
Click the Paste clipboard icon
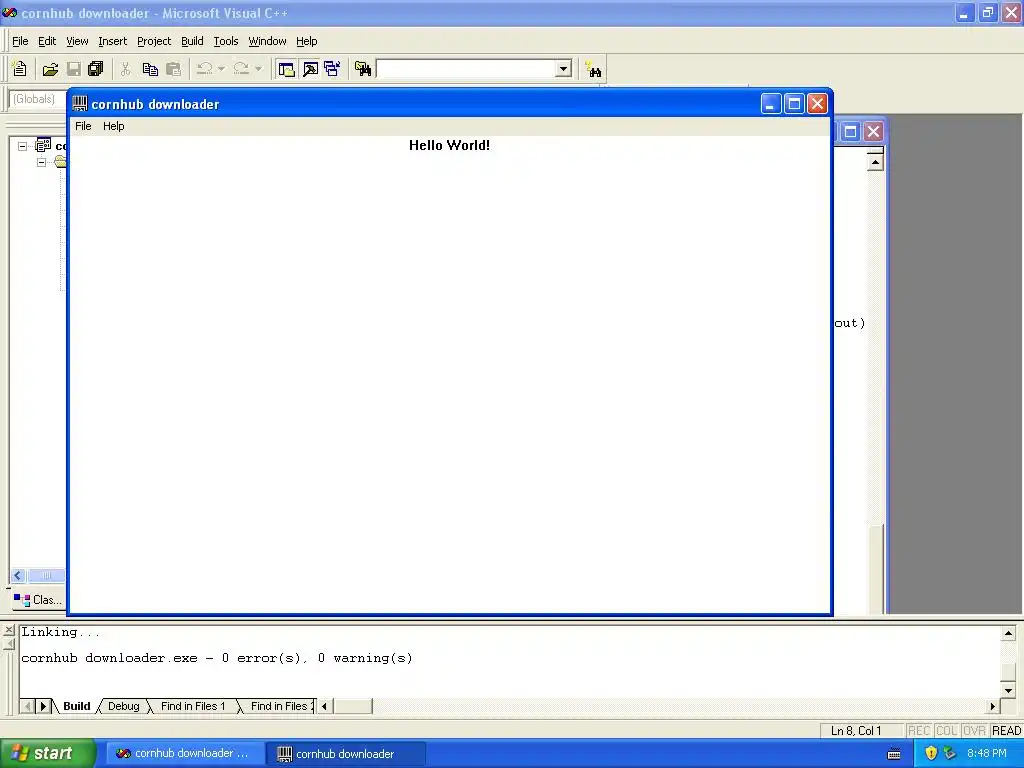(174, 69)
